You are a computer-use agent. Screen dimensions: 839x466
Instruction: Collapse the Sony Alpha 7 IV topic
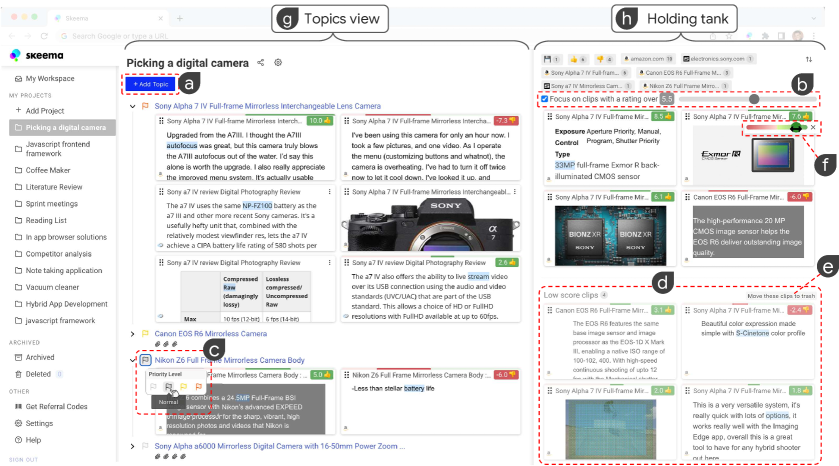click(x=132, y=106)
